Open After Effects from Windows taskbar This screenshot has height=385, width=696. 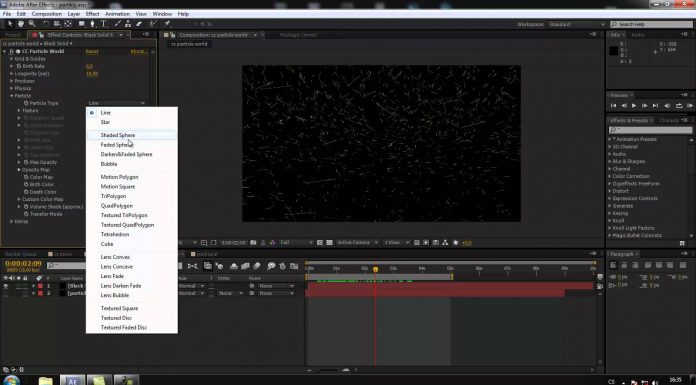pos(72,380)
